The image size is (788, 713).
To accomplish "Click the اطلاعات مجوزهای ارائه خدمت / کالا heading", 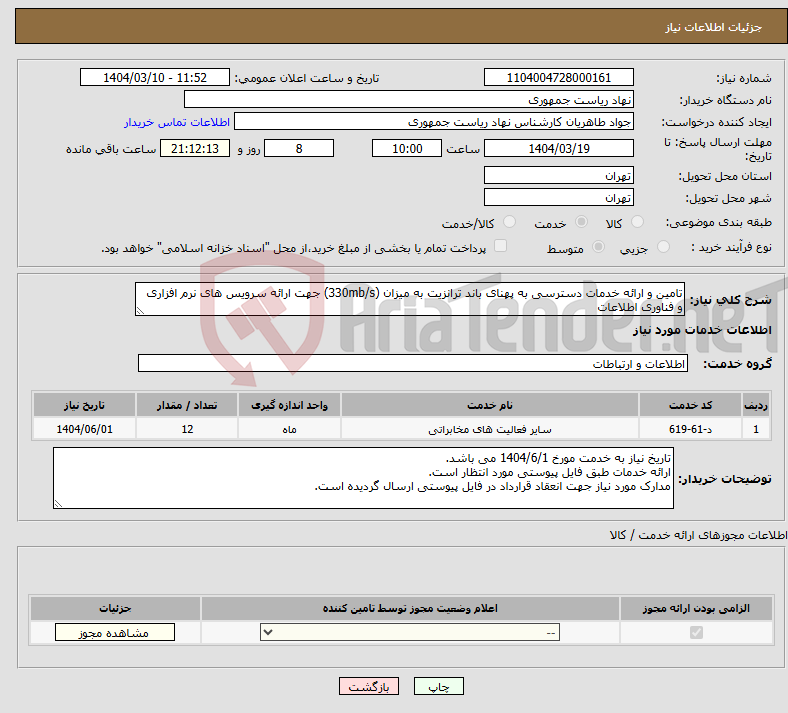I will (698, 535).
